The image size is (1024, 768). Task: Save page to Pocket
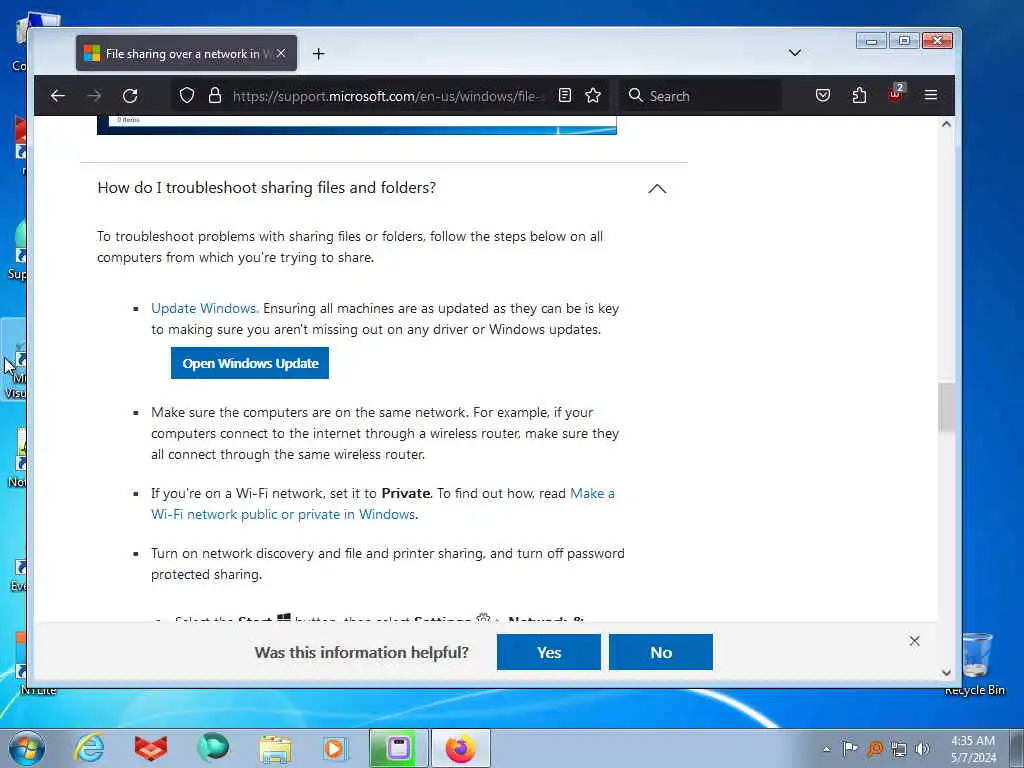click(823, 96)
